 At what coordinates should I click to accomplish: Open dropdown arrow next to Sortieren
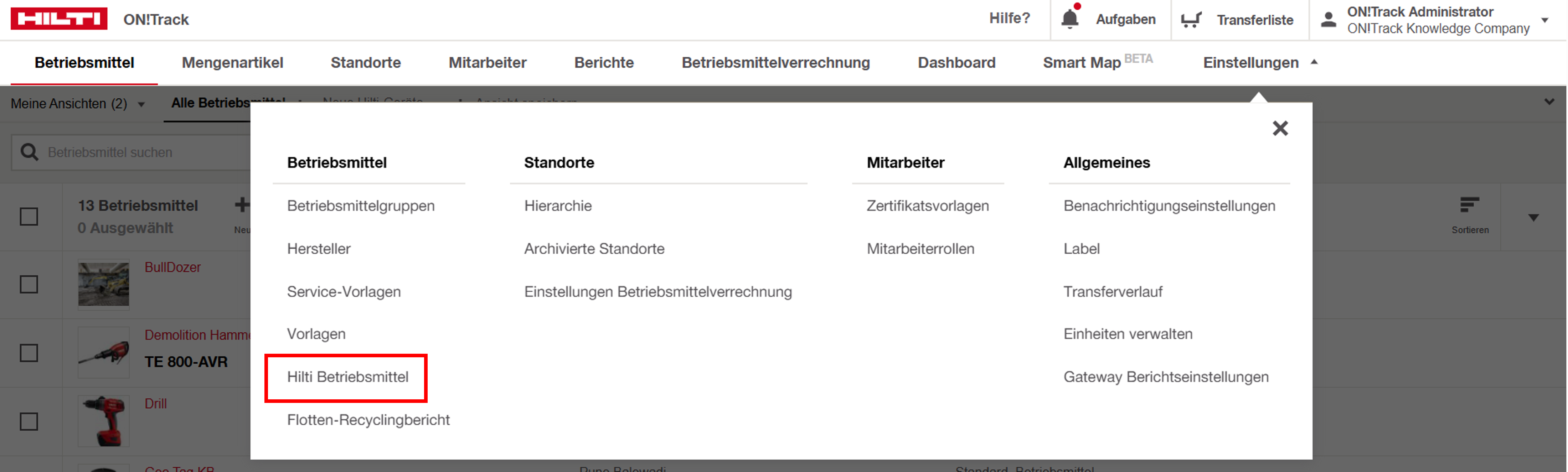[1533, 218]
